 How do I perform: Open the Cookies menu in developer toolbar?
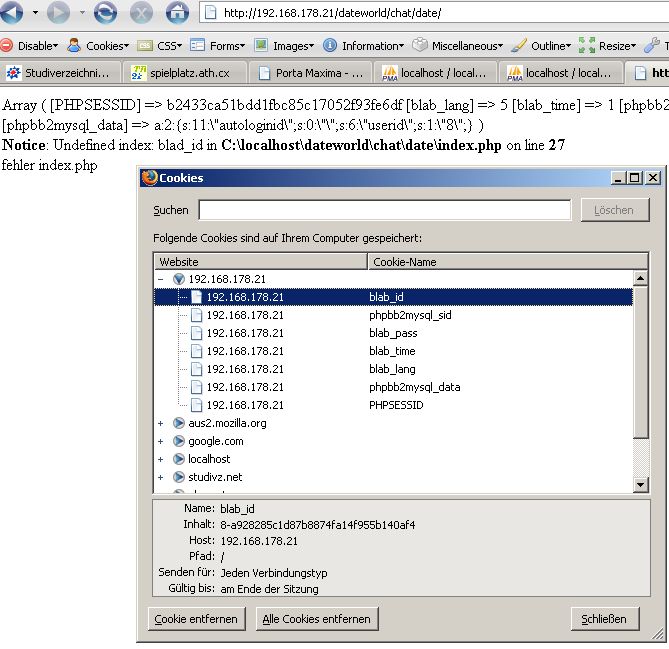tap(98, 46)
